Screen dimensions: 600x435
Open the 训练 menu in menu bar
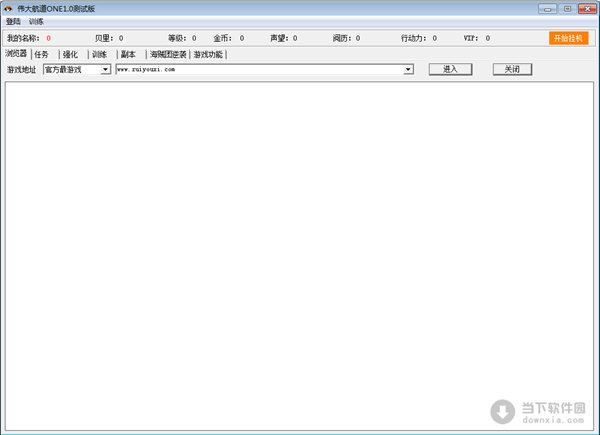(36, 21)
